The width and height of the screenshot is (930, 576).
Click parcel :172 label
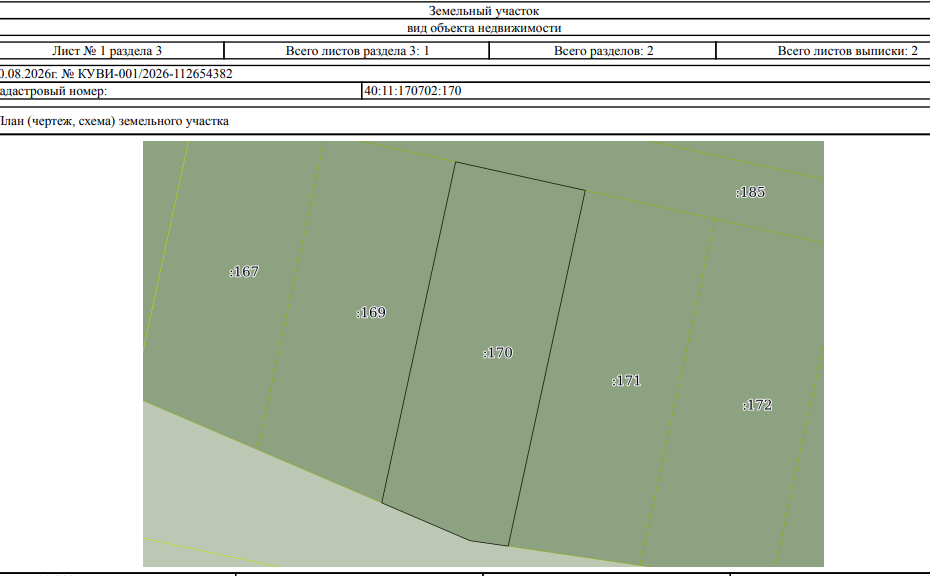tap(757, 405)
